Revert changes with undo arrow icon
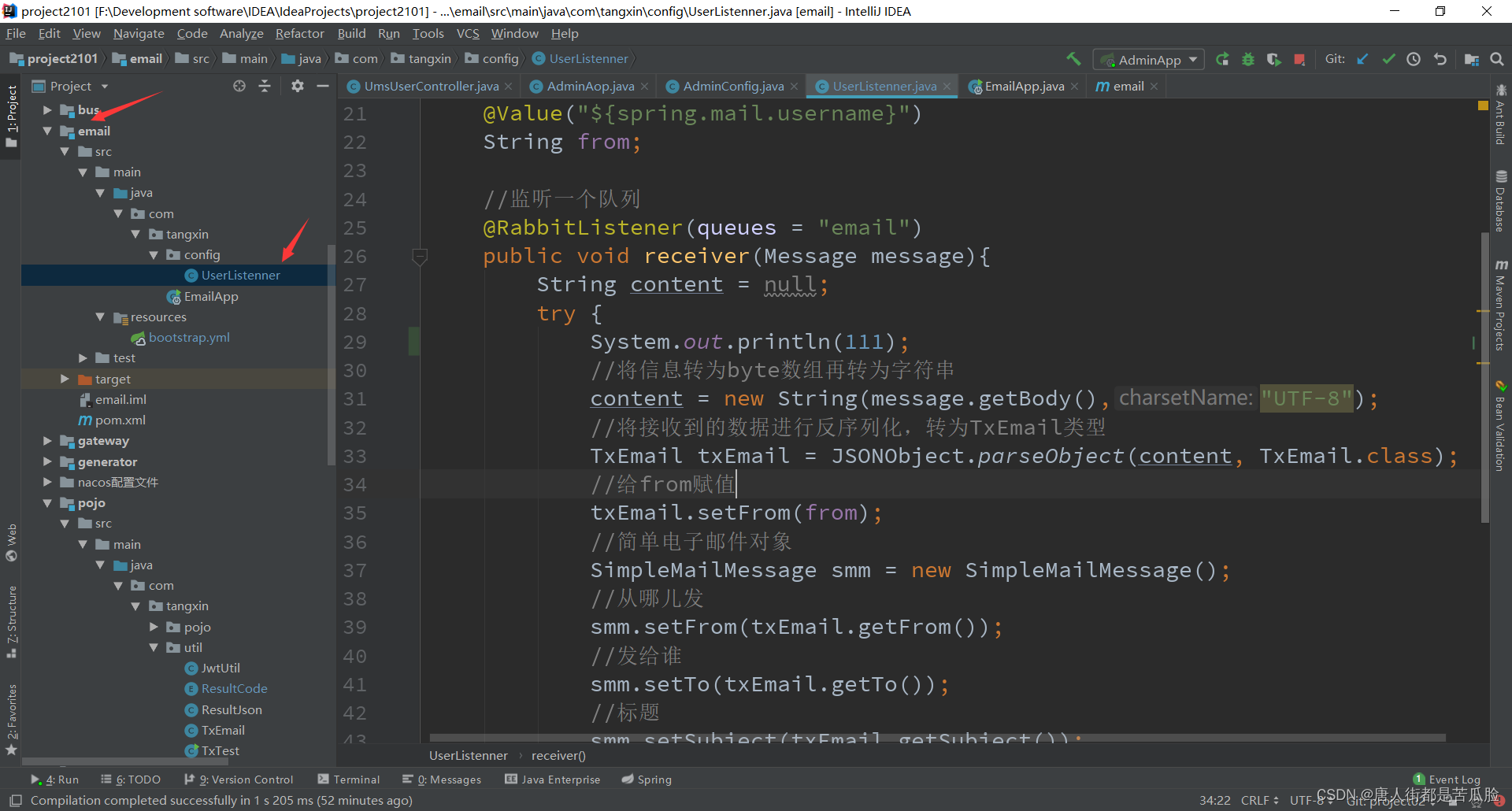Image resolution: width=1512 pixels, height=811 pixels. [1440, 59]
